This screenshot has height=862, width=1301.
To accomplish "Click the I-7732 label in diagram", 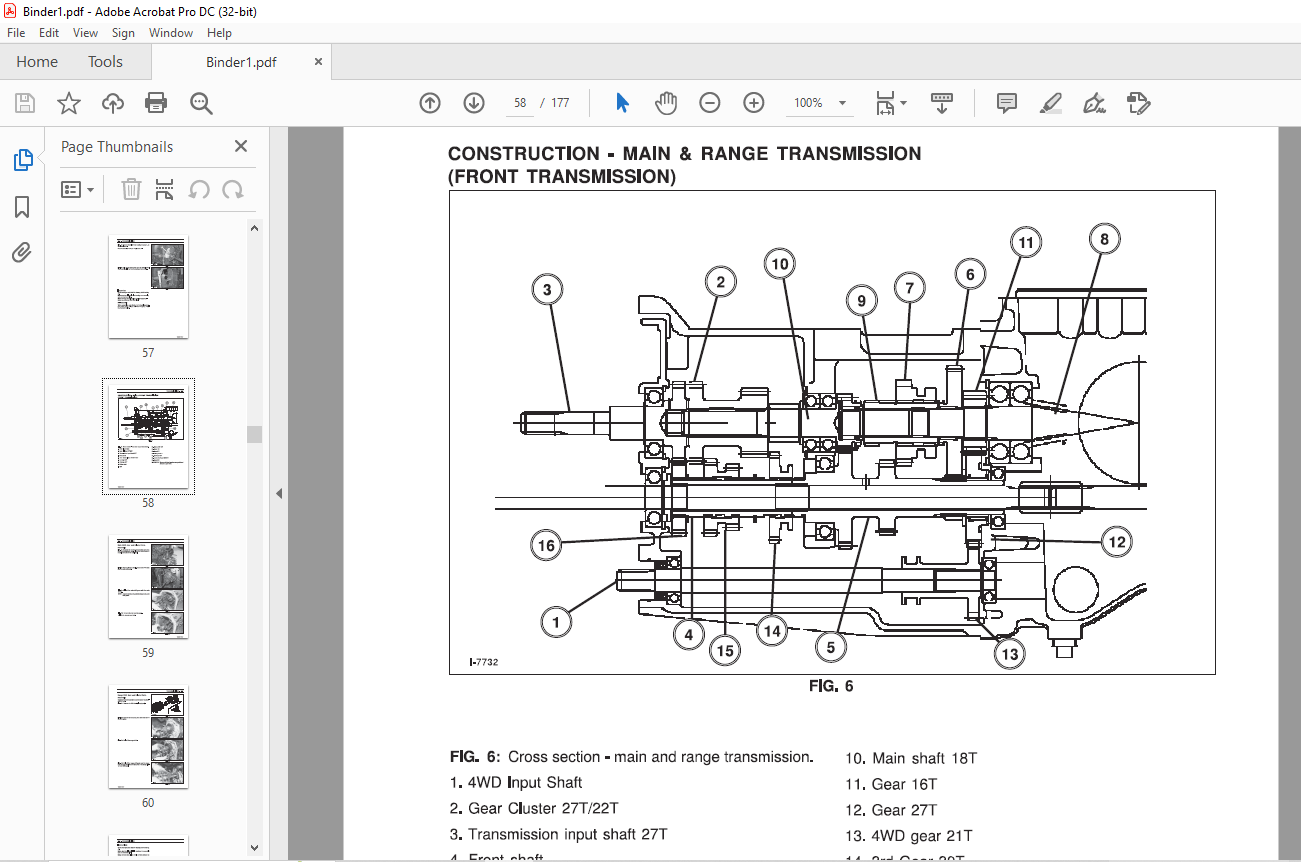I will click(x=483, y=662).
